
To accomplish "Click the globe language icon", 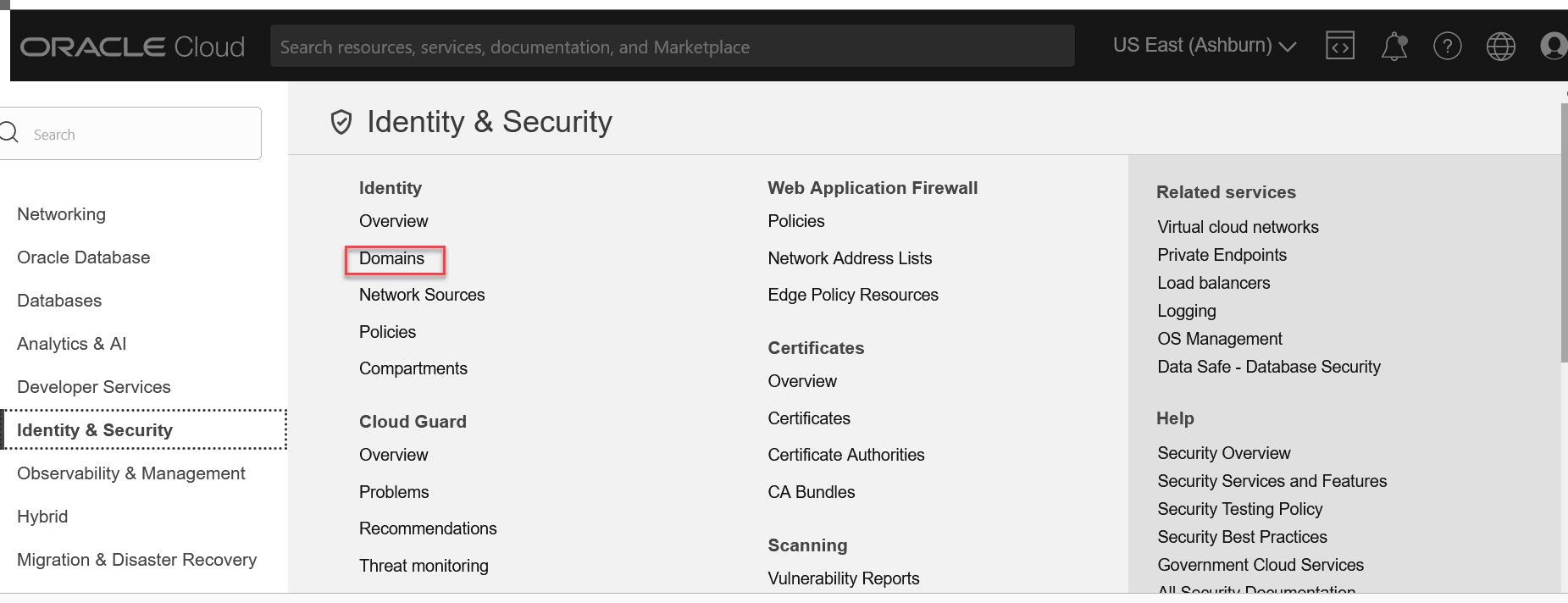I will [x=1500, y=46].
